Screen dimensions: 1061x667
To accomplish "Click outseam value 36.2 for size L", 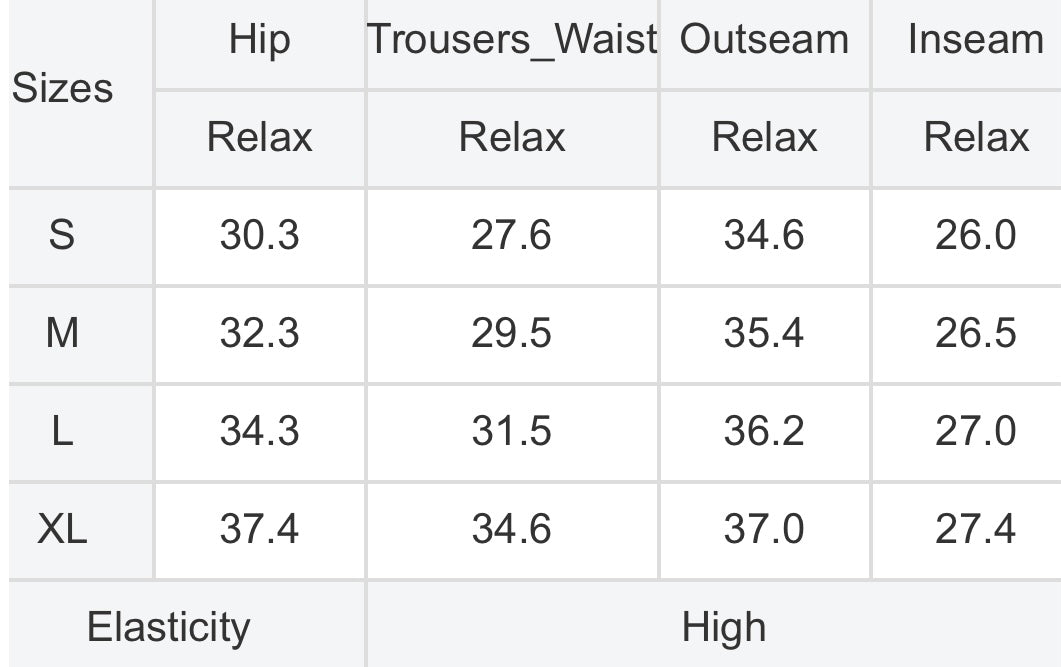I will coord(764,432).
